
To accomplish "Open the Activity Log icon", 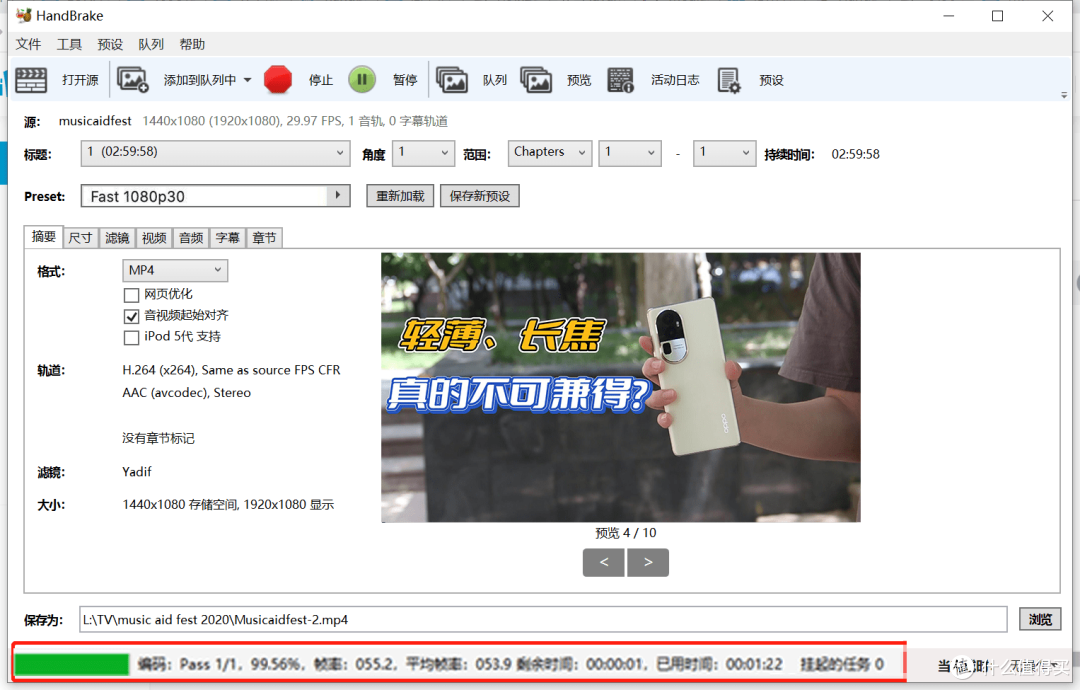I will click(x=620, y=80).
